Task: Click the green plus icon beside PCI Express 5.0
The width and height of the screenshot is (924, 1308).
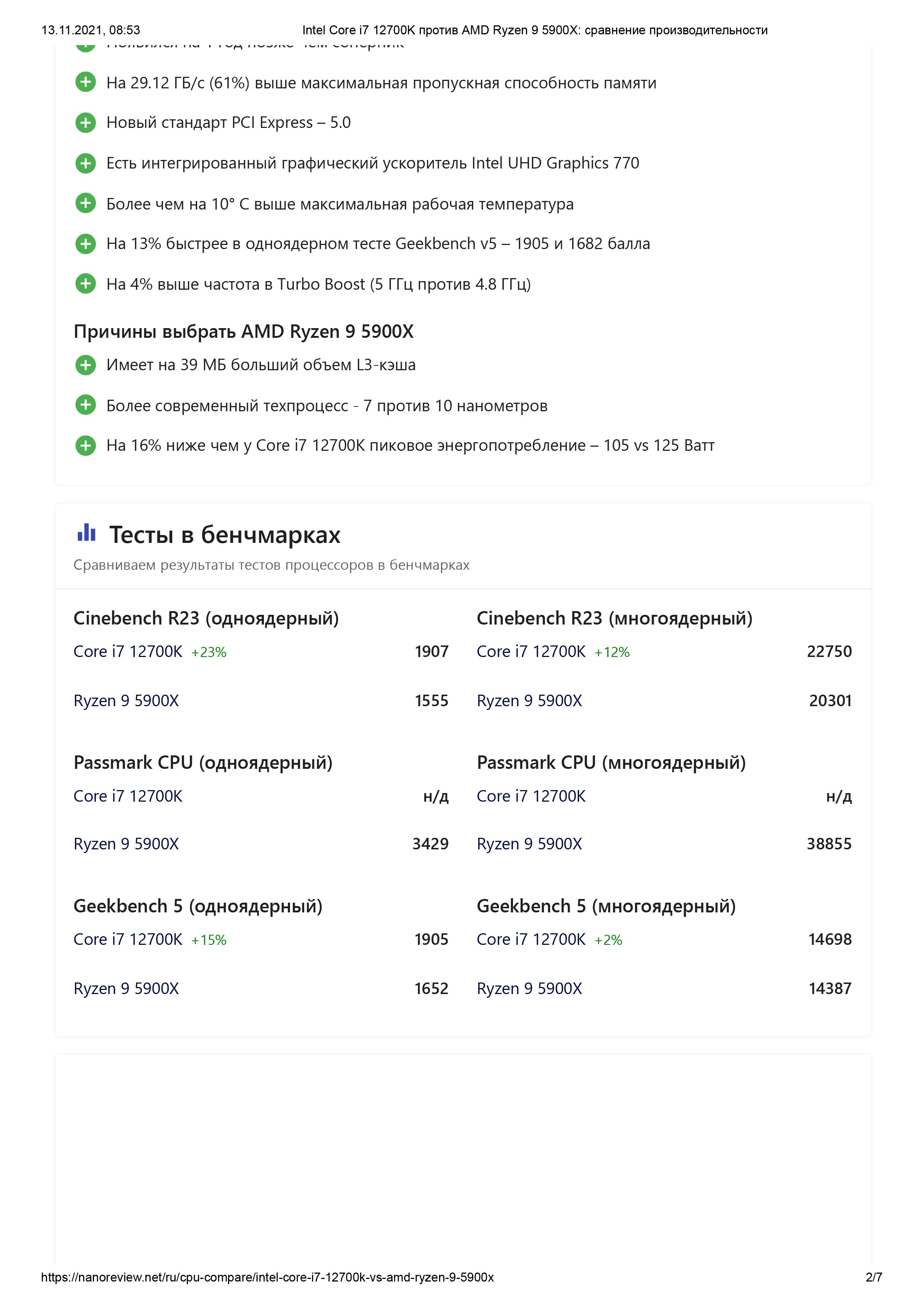Action: click(85, 122)
